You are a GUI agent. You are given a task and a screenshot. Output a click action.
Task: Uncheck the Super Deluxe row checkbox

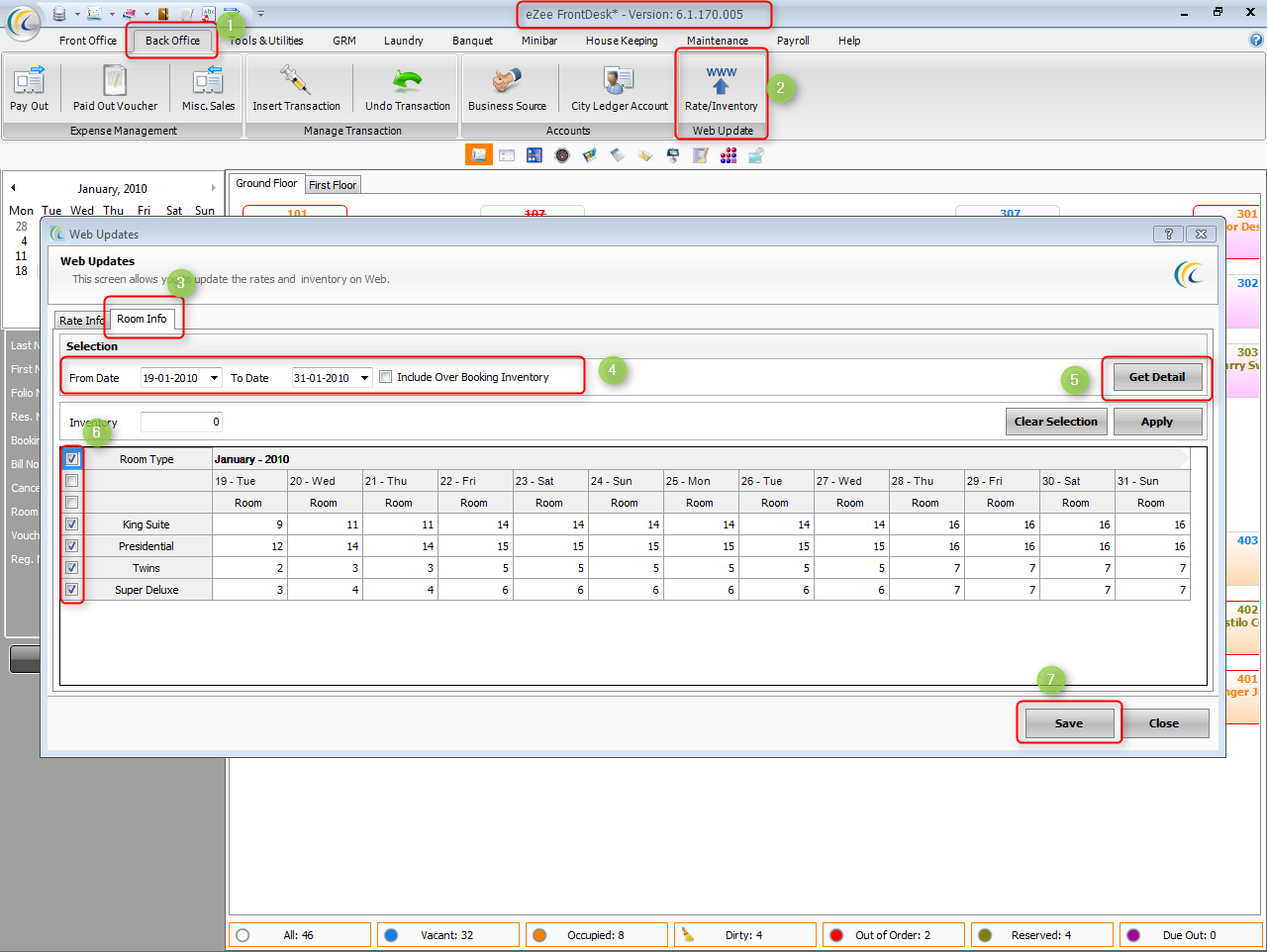(x=71, y=589)
